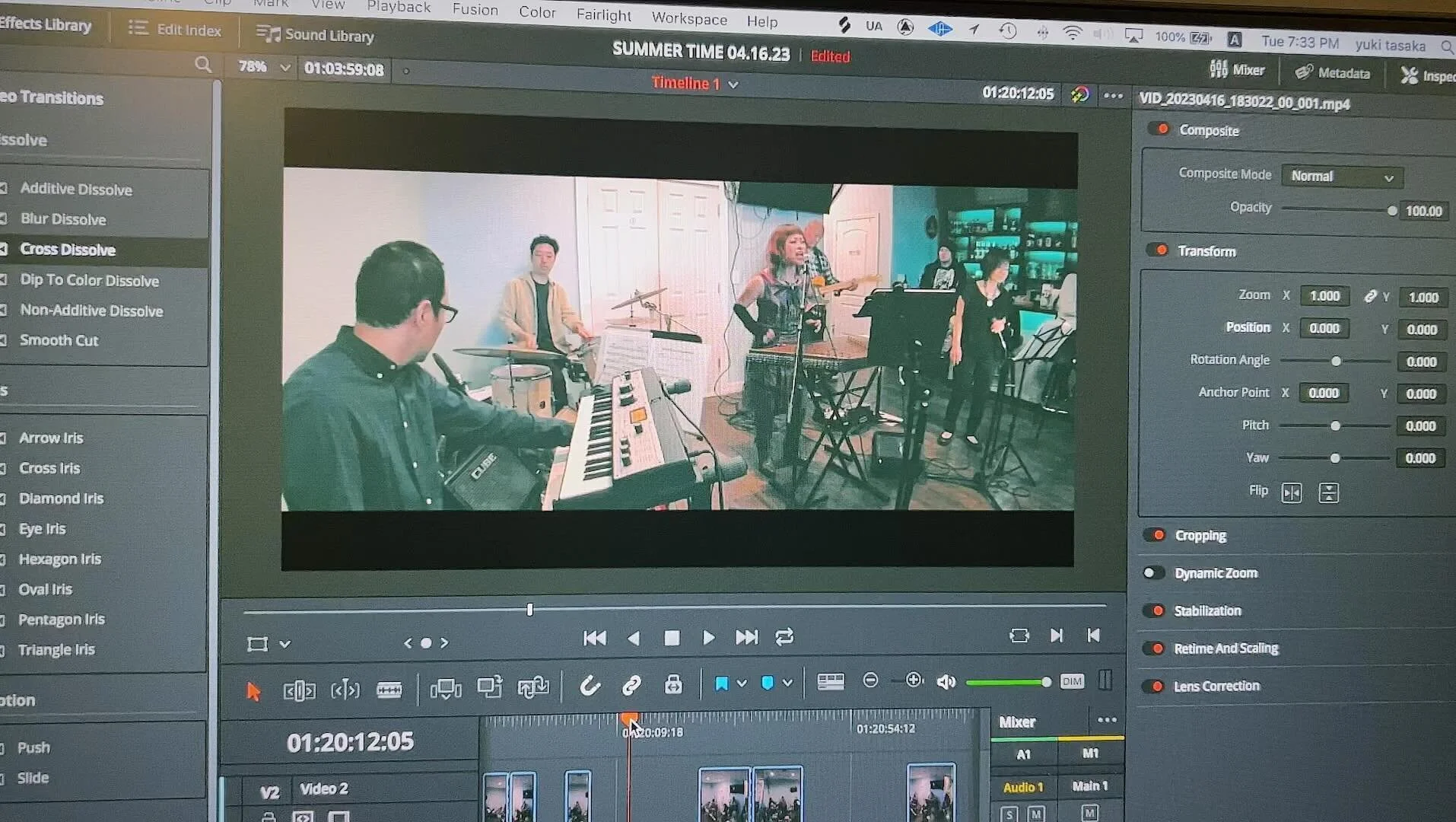Open the viewer three-dot options menu
1456x822 pixels.
click(1113, 96)
